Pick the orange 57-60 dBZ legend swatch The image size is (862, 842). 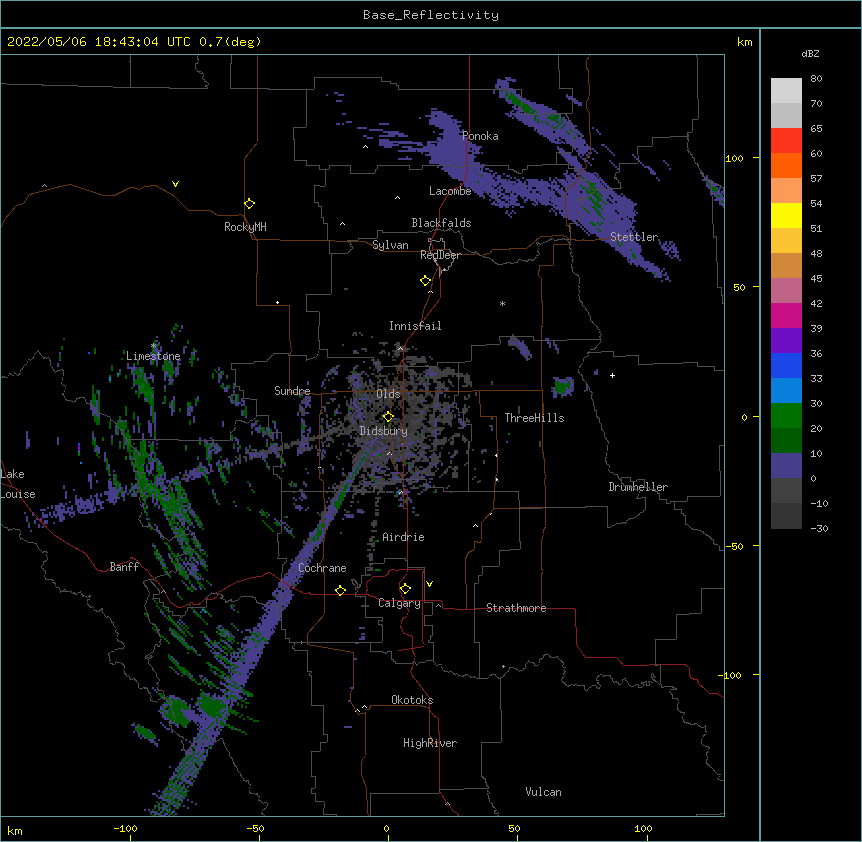pyautogui.click(x=786, y=165)
